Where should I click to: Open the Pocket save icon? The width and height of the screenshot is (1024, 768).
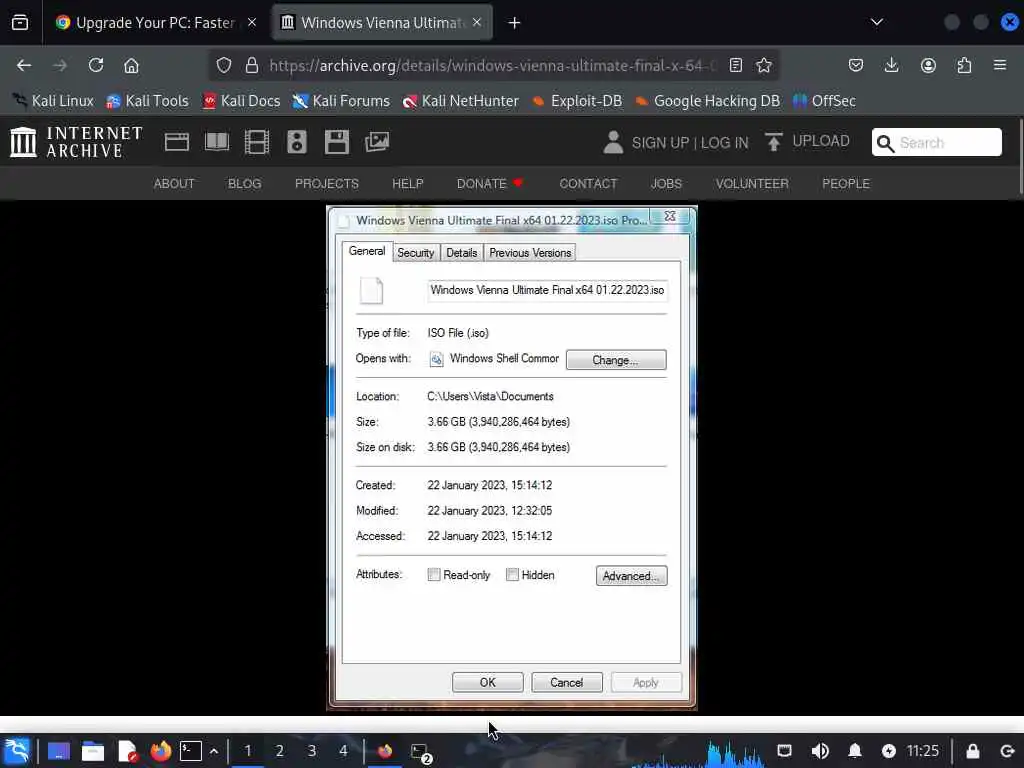[856, 65]
